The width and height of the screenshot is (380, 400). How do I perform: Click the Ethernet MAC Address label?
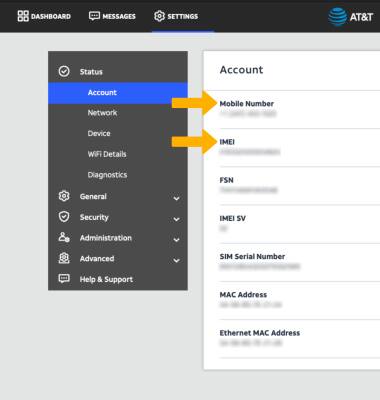pyautogui.click(x=260, y=333)
